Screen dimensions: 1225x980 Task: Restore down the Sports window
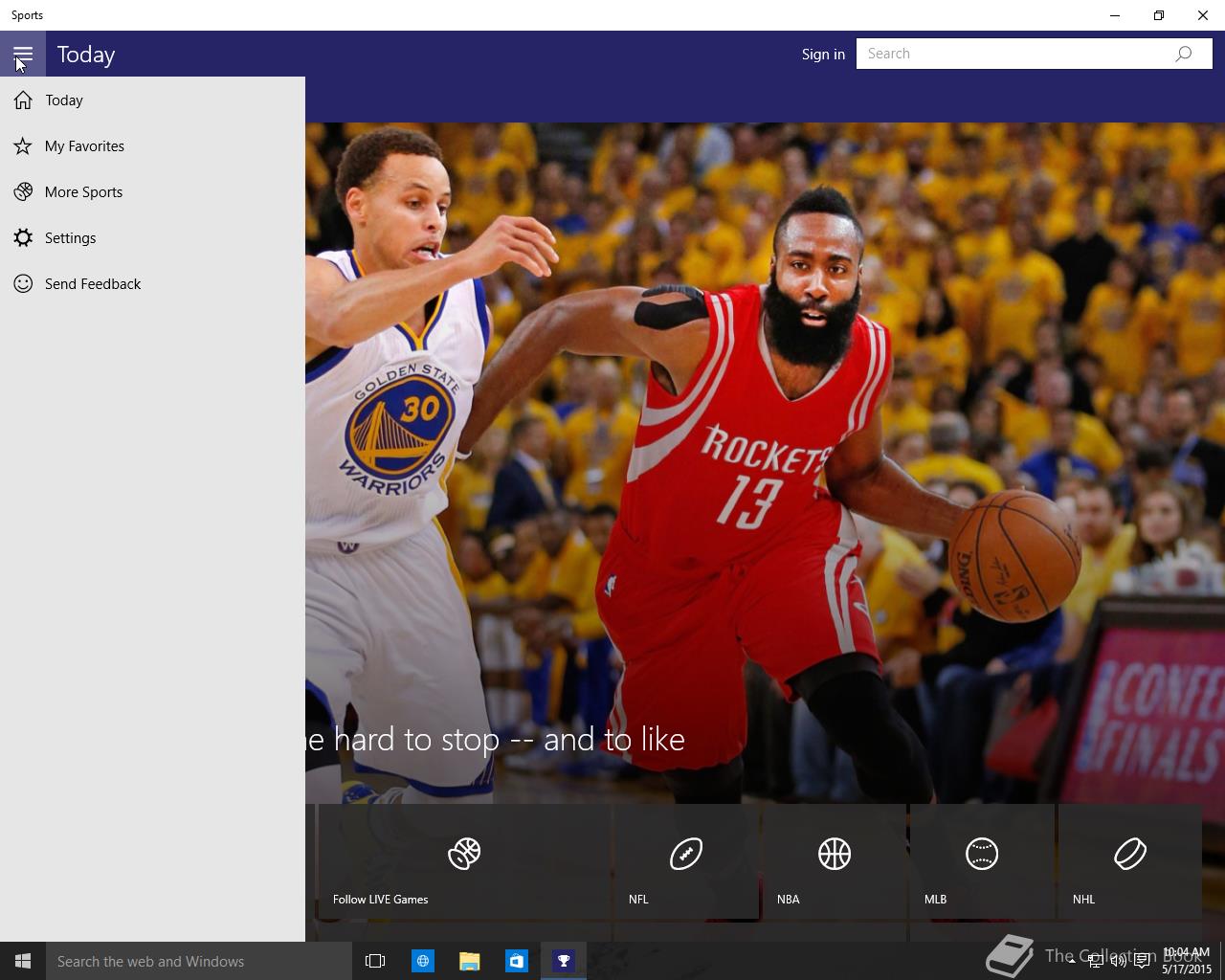click(x=1159, y=15)
